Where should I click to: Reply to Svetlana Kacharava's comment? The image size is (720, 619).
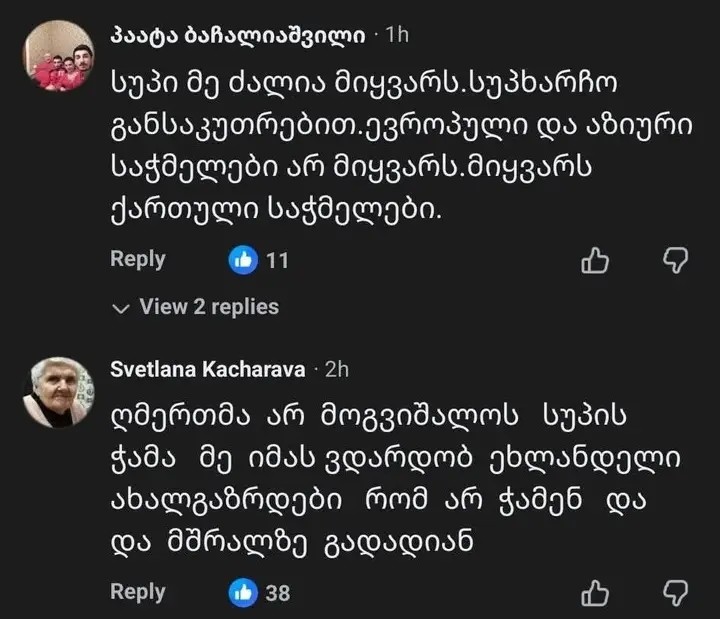(138, 591)
